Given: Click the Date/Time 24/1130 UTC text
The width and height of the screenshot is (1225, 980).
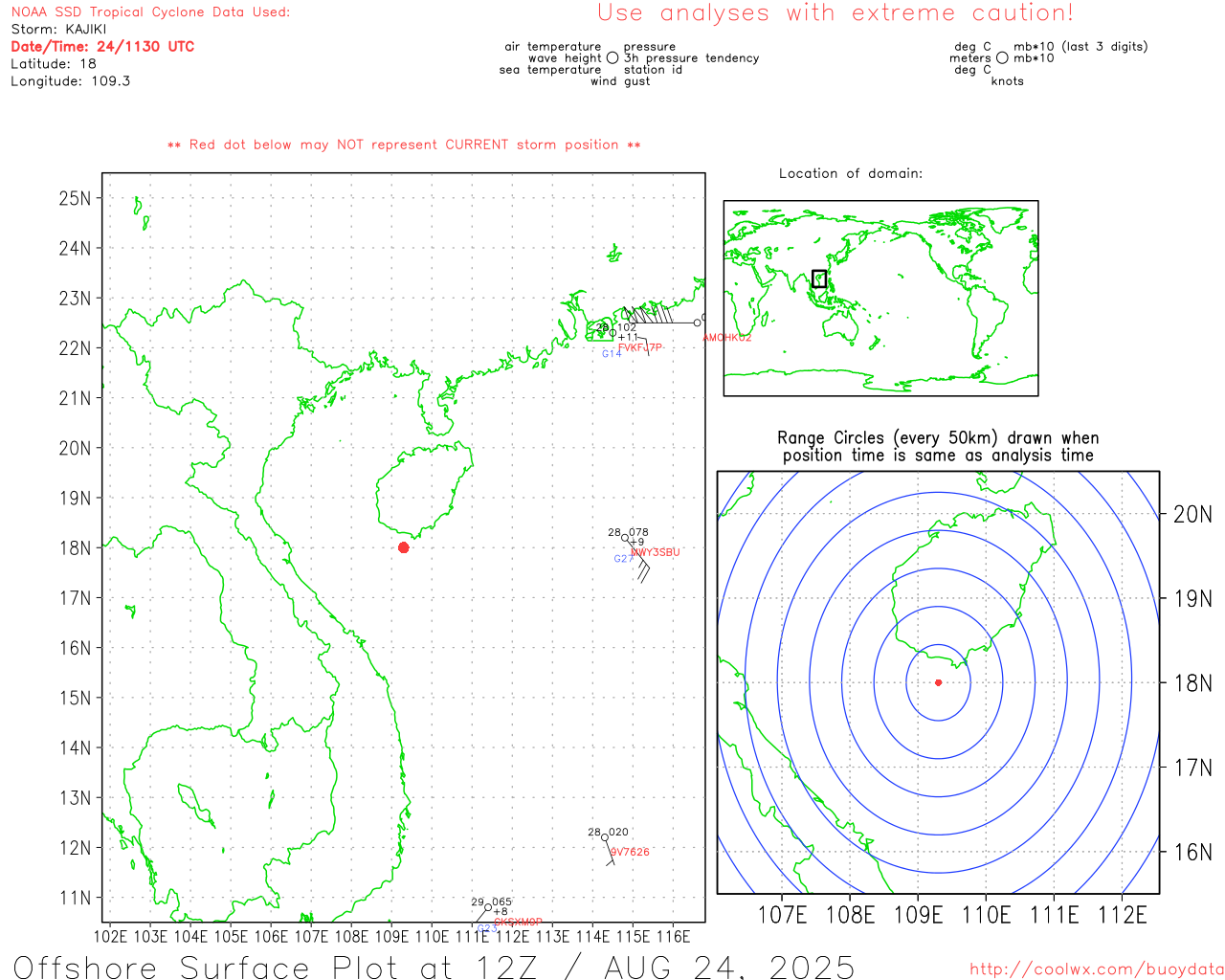Looking at the screenshot, I should click(x=102, y=46).
